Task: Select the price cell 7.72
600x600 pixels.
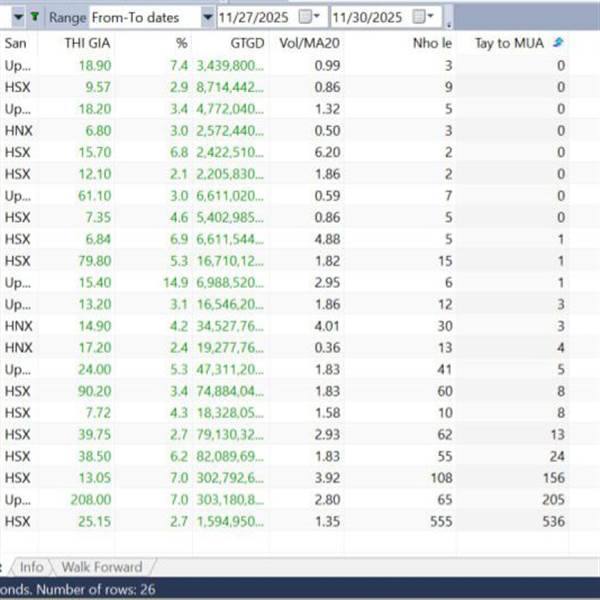Action: pyautogui.click(x=98, y=413)
